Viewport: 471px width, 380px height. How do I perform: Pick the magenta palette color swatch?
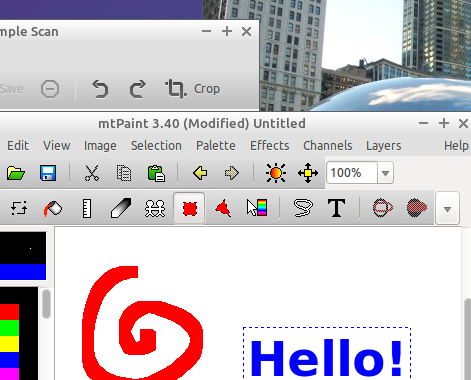pyautogui.click(x=9, y=374)
